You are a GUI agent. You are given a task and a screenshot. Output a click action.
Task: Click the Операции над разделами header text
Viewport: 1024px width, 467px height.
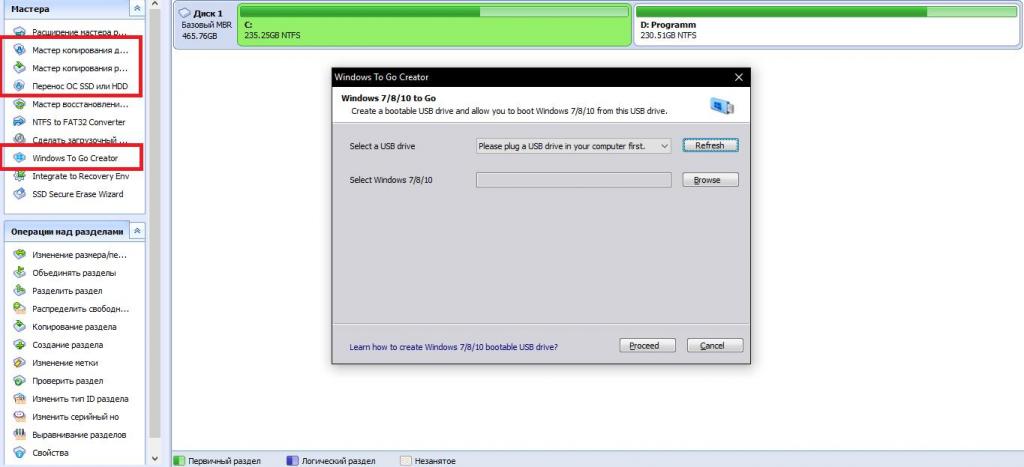(x=67, y=231)
